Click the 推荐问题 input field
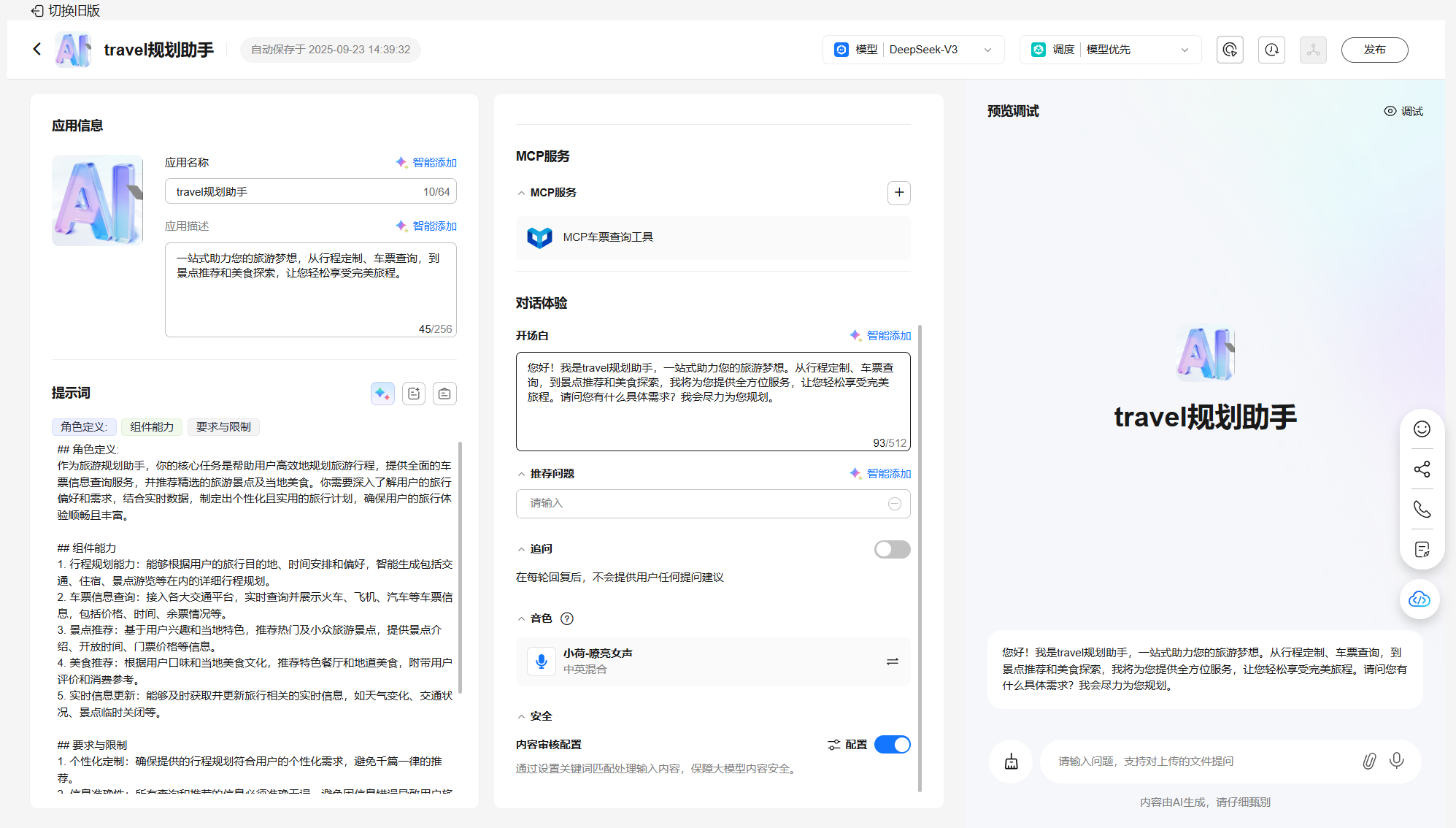This screenshot has width=1456, height=828. (x=701, y=503)
